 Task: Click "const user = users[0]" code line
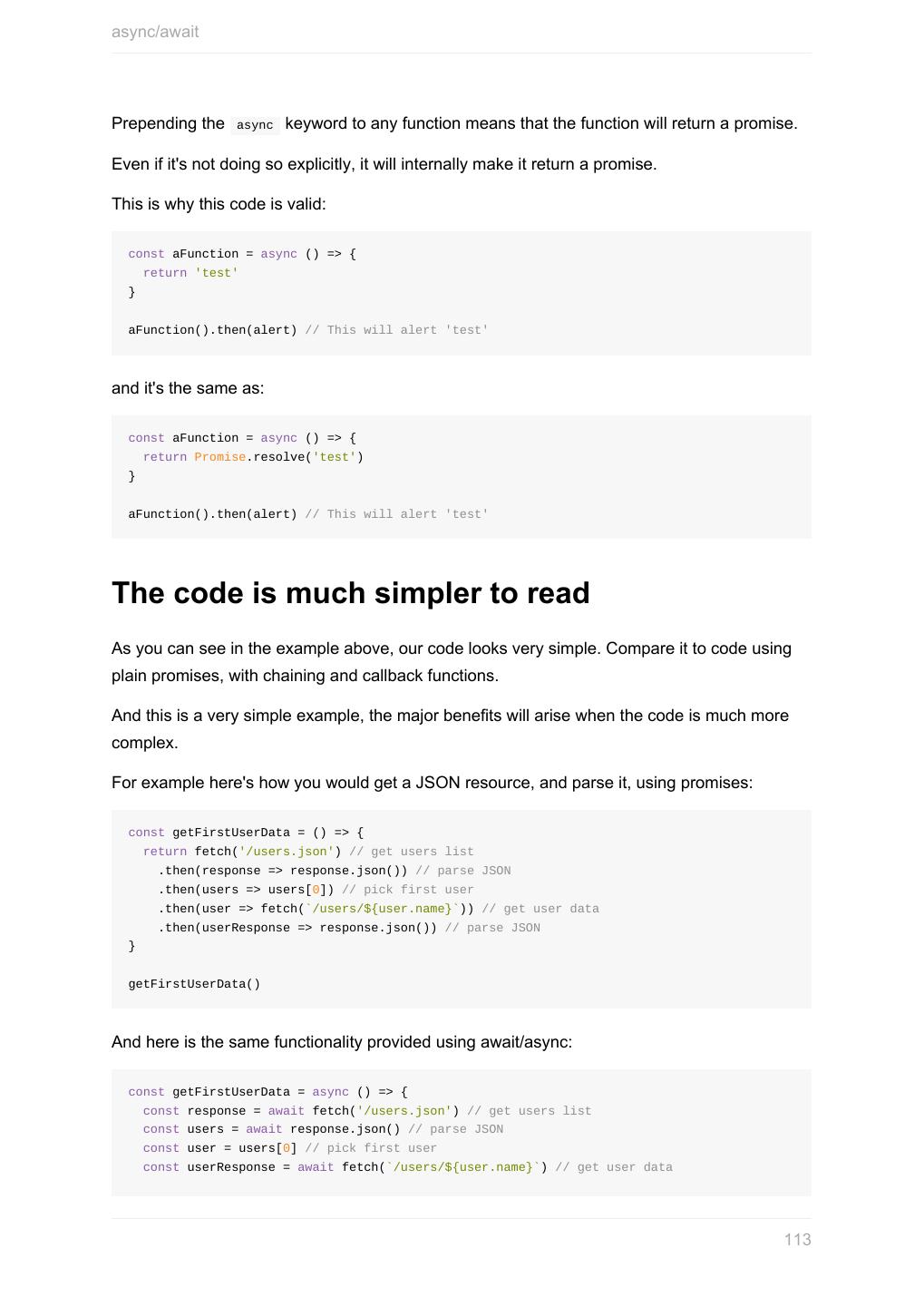click(219, 1148)
